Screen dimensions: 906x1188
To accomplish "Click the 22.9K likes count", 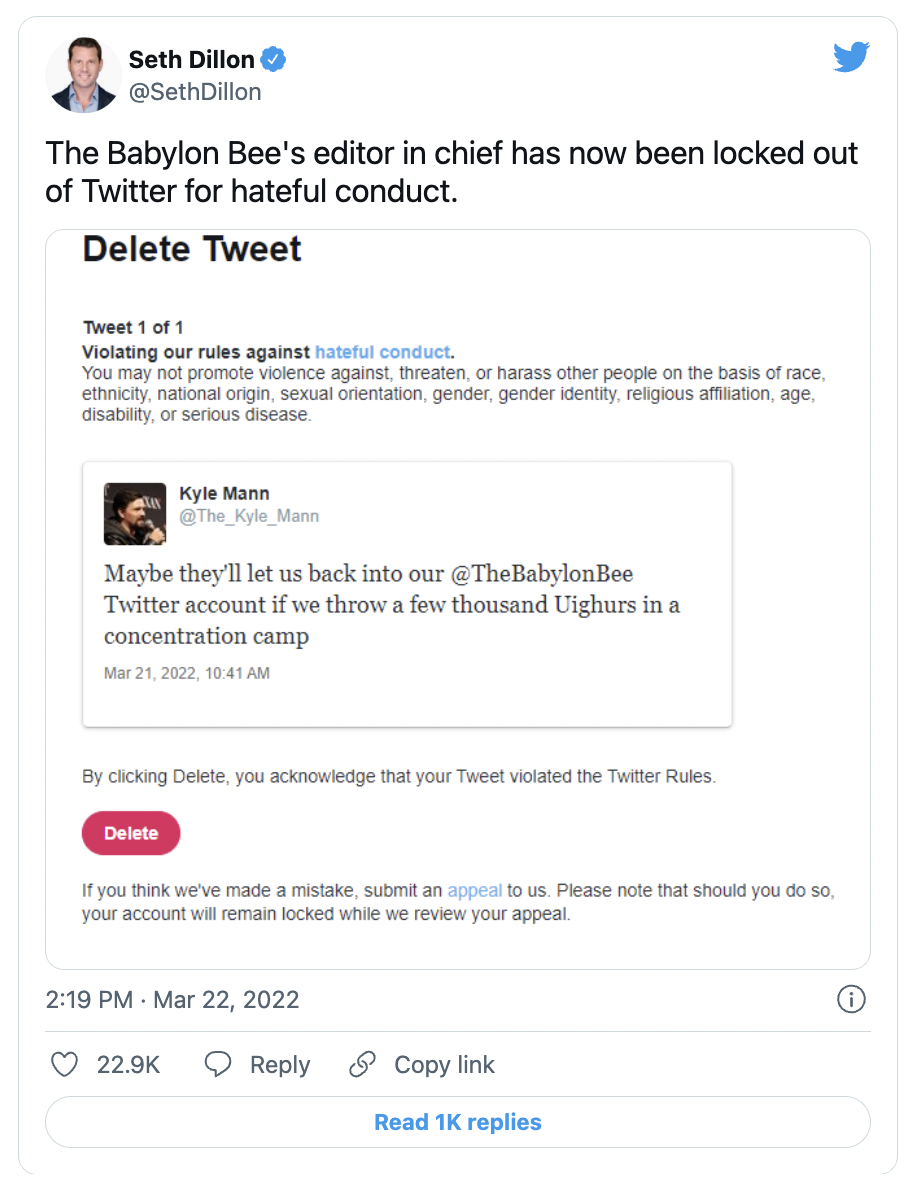I will point(128,1065).
